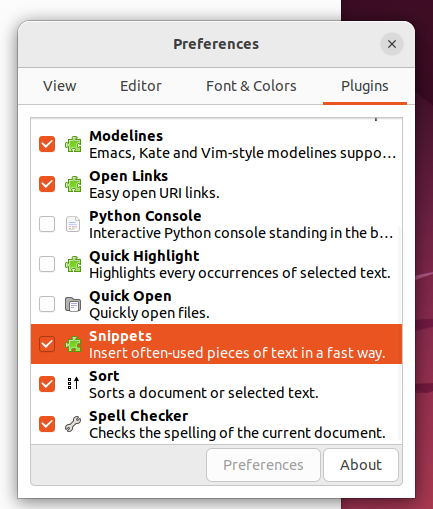Select 'Highlights every occurrences of selected text.'

pyautogui.click(x=240, y=273)
